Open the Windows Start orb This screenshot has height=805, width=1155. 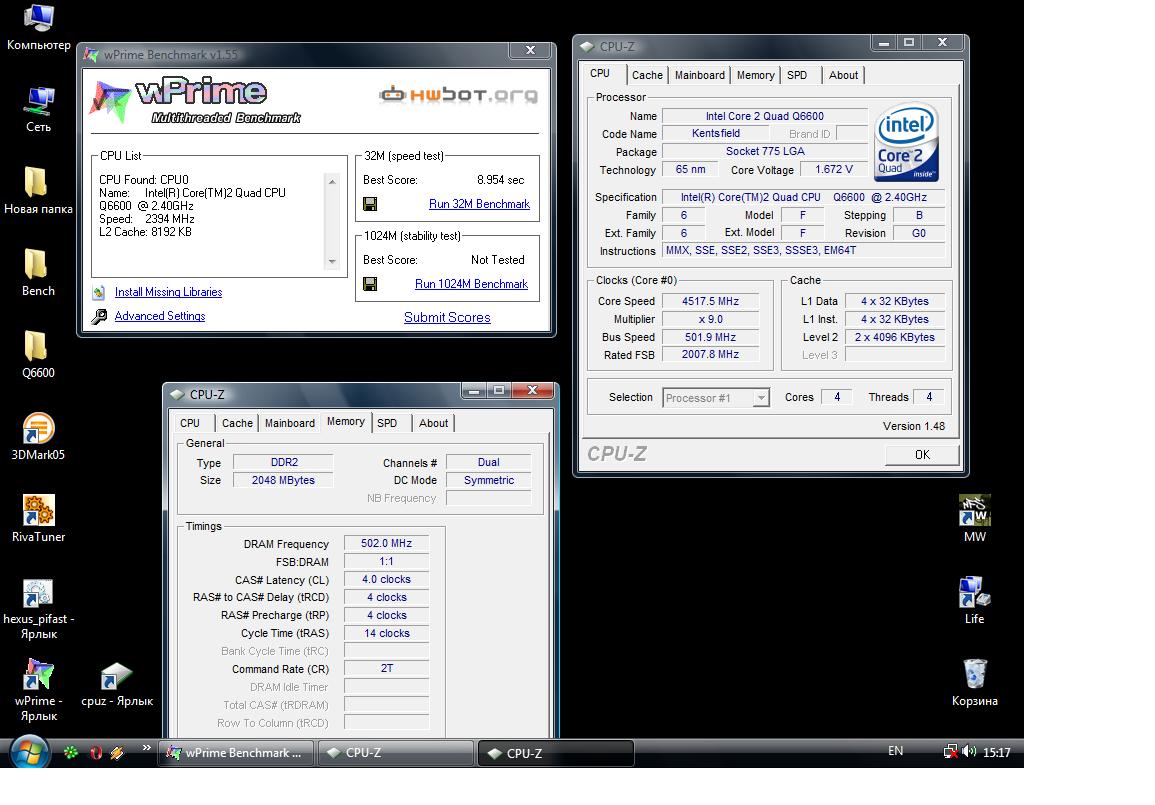tap(28, 752)
